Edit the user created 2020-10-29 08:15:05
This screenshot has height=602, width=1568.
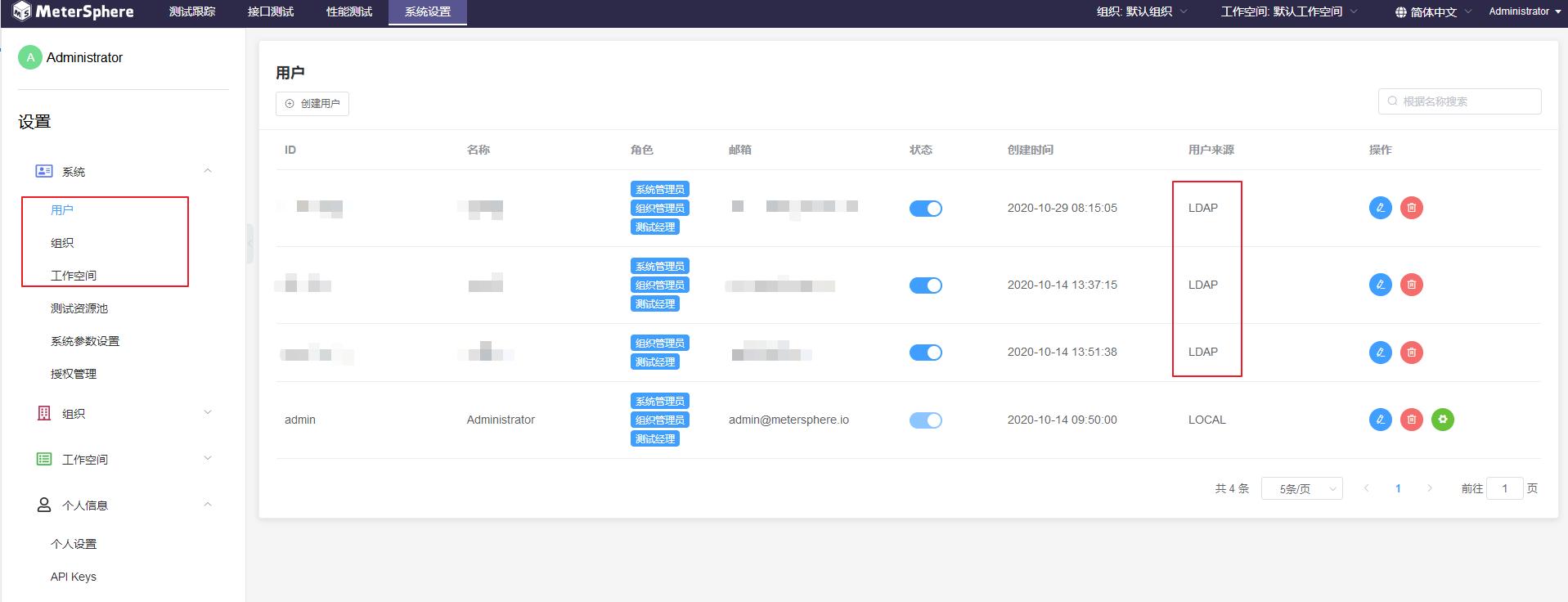pos(1380,208)
